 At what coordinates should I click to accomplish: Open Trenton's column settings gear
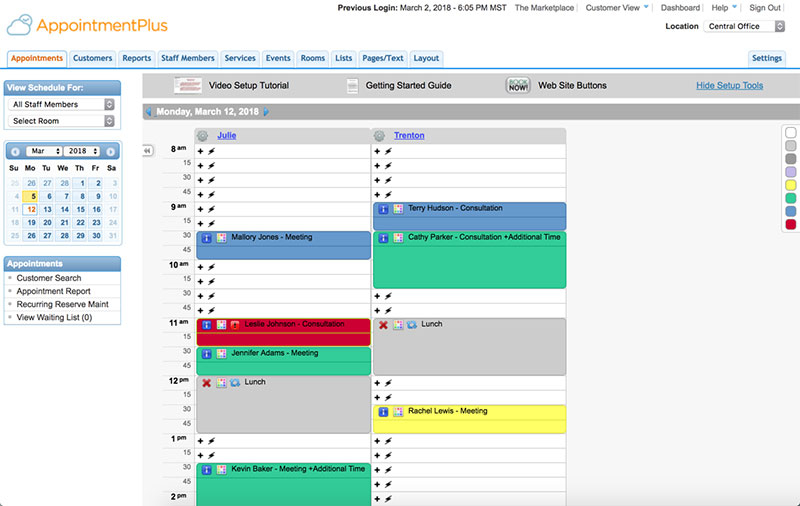pos(379,136)
